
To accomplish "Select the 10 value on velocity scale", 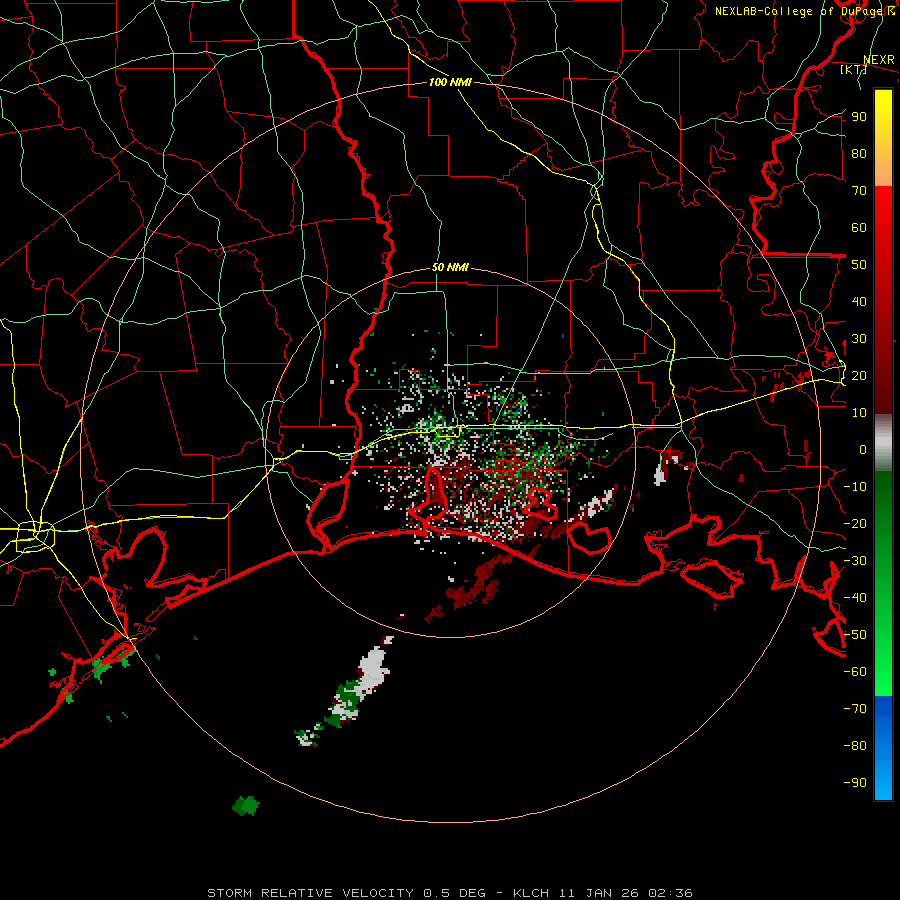I will [859, 413].
